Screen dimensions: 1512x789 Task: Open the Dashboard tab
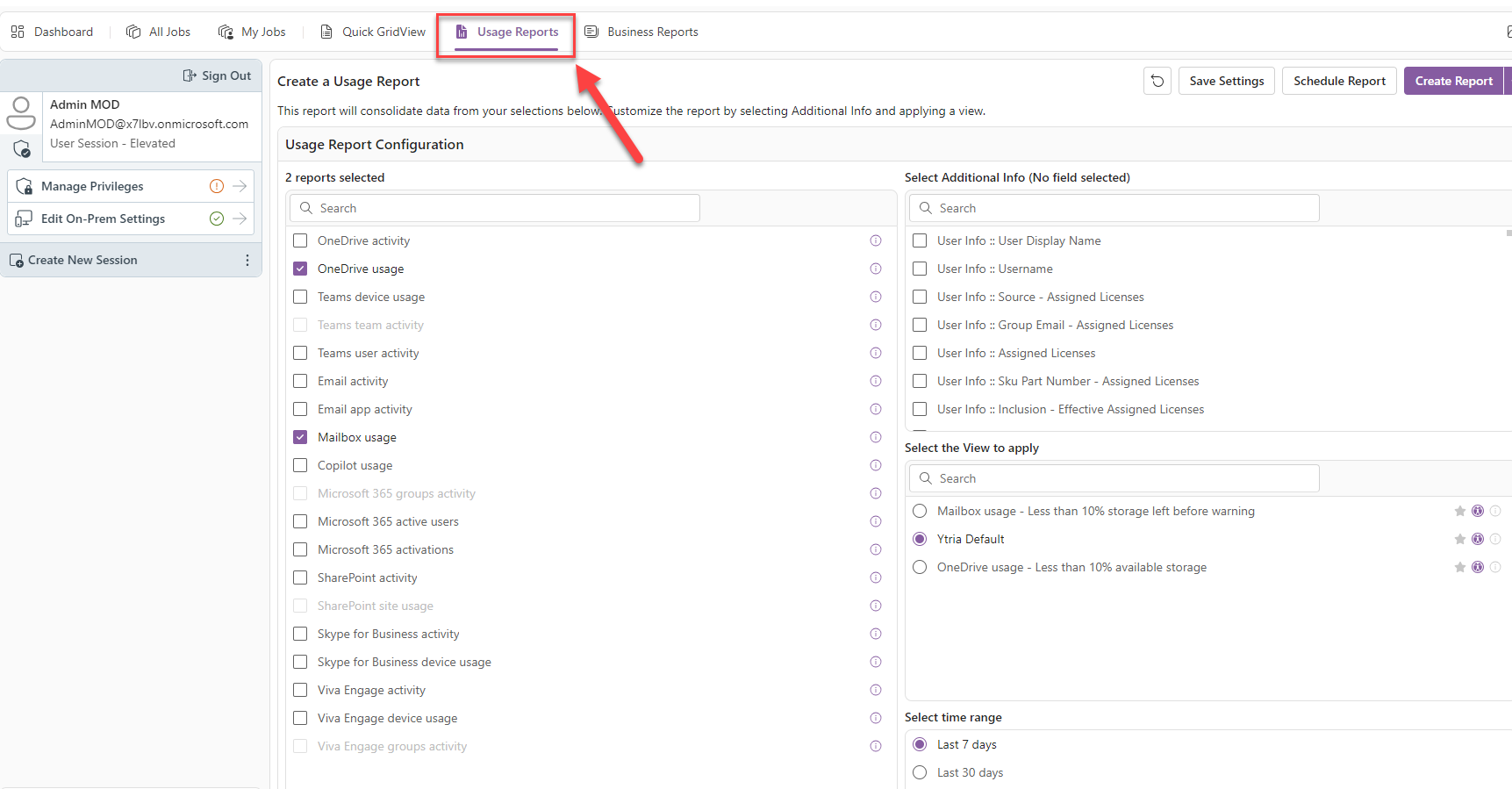pyautogui.click(x=53, y=32)
